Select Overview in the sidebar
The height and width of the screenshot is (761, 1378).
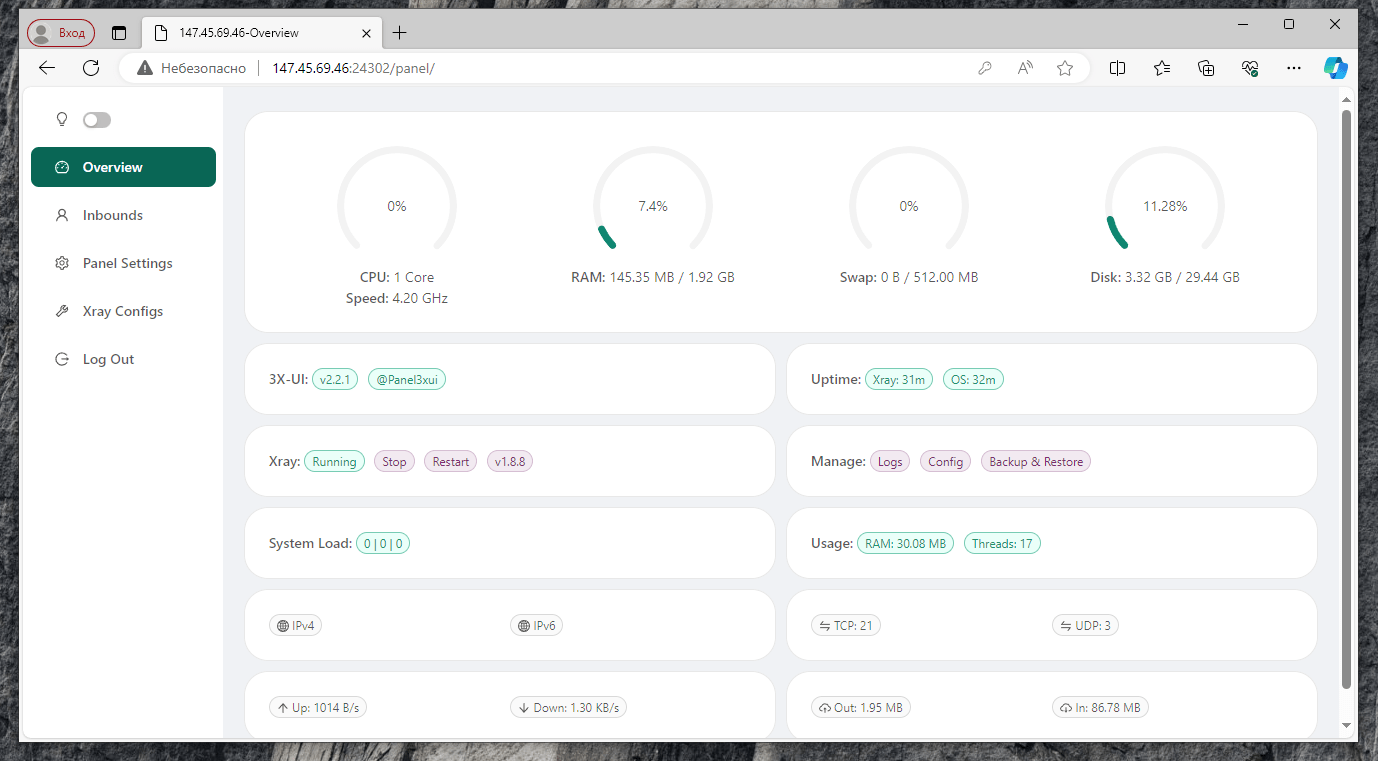[113, 167]
